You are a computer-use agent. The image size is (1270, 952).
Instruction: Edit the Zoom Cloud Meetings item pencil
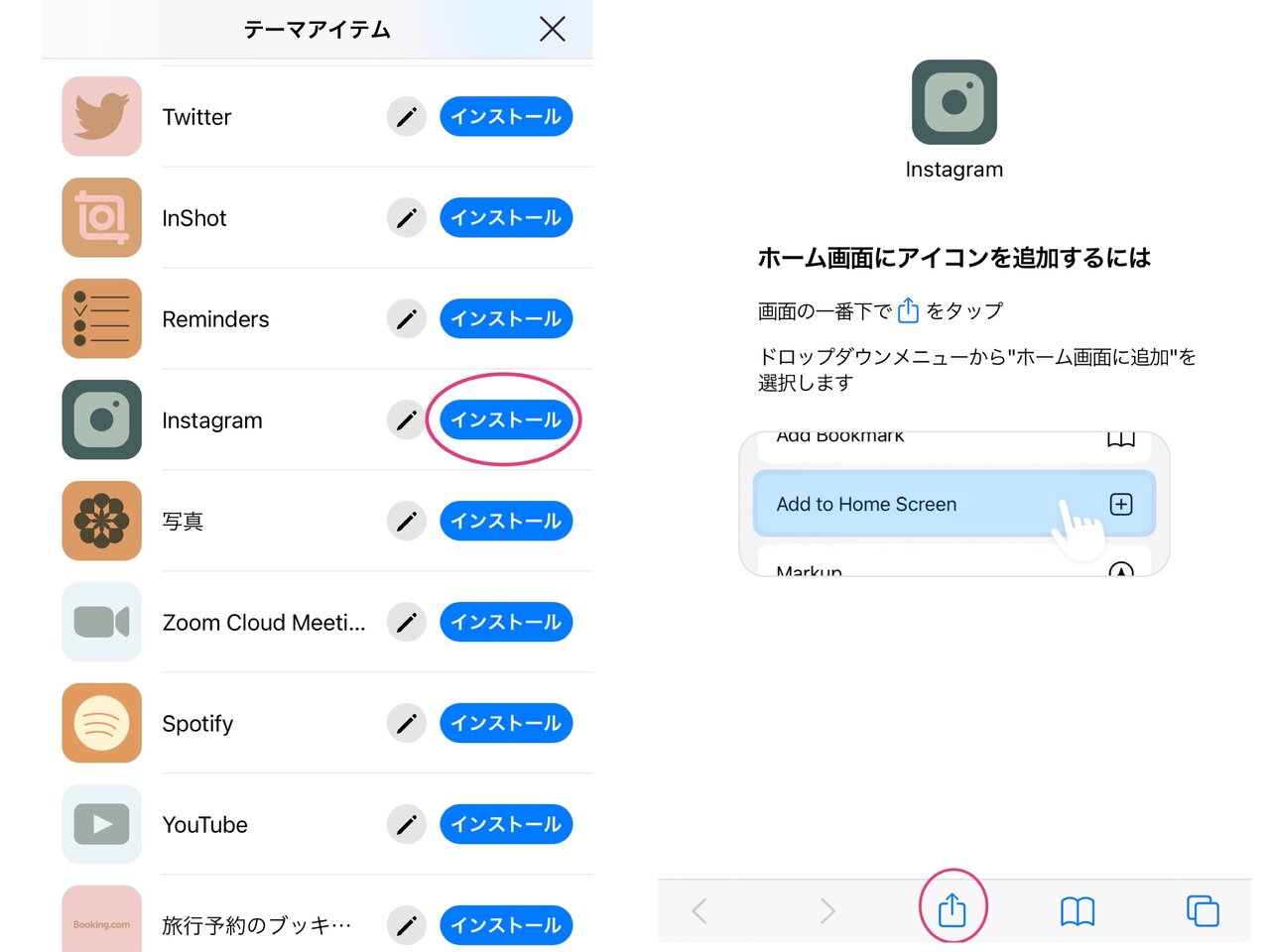click(406, 623)
